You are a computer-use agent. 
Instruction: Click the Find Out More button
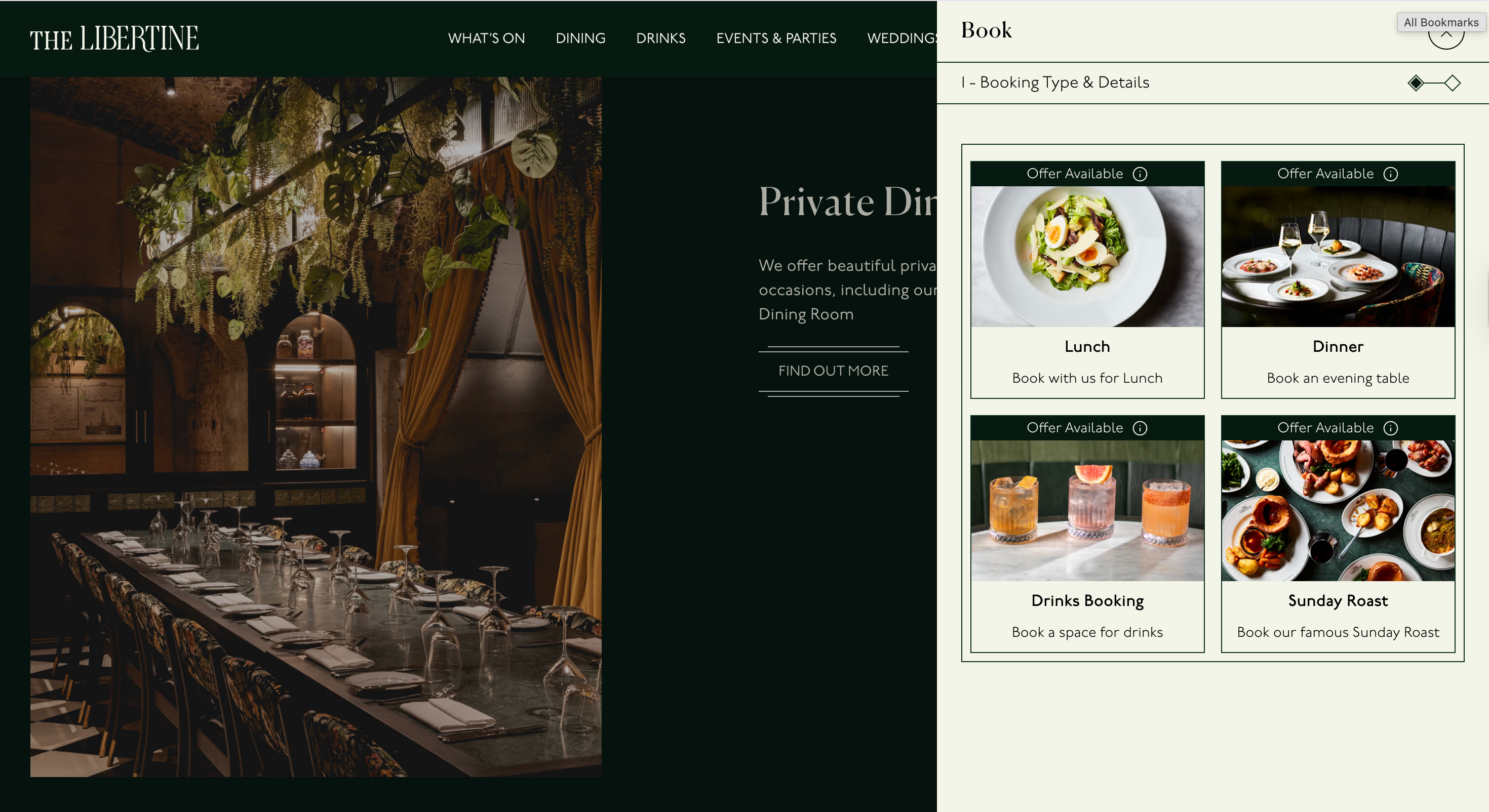[833, 371]
